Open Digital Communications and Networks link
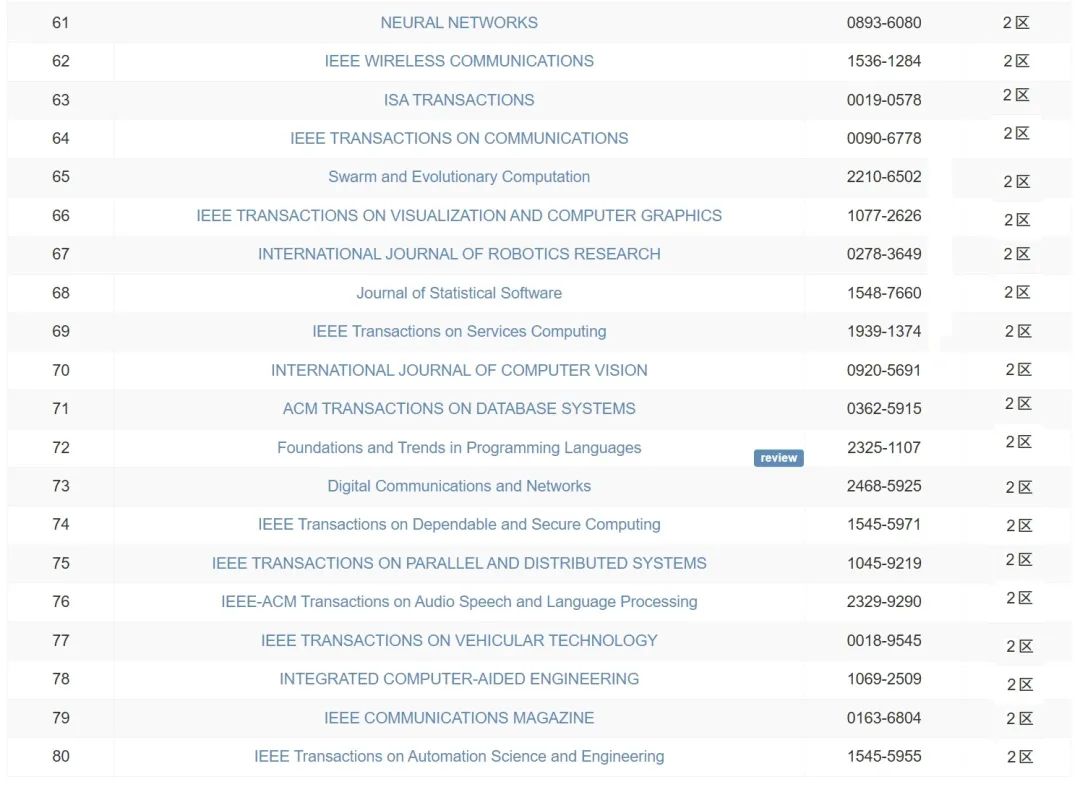1080x787 pixels. [x=459, y=486]
